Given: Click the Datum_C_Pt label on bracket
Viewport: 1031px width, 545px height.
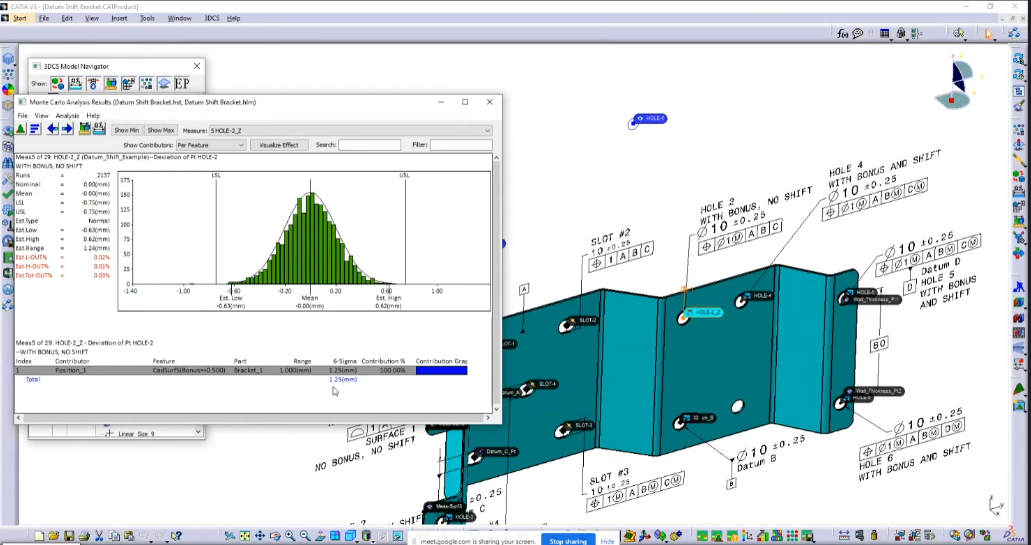Looking at the screenshot, I should 500,452.
